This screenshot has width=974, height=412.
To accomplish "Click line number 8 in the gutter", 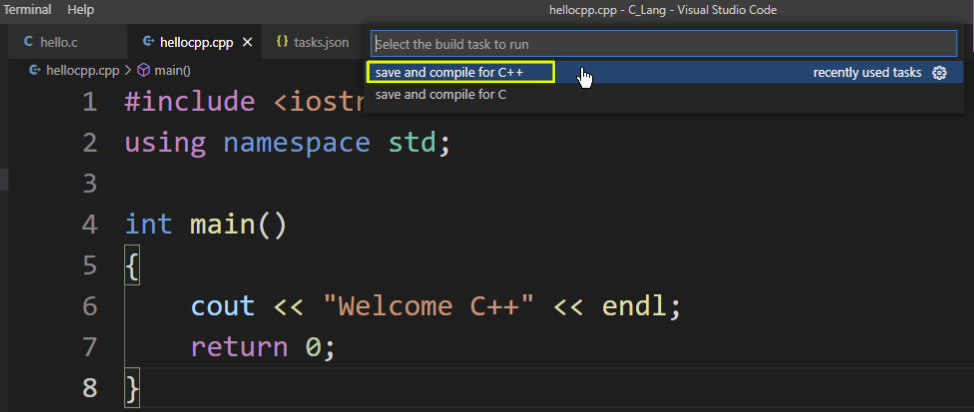I will 90,388.
